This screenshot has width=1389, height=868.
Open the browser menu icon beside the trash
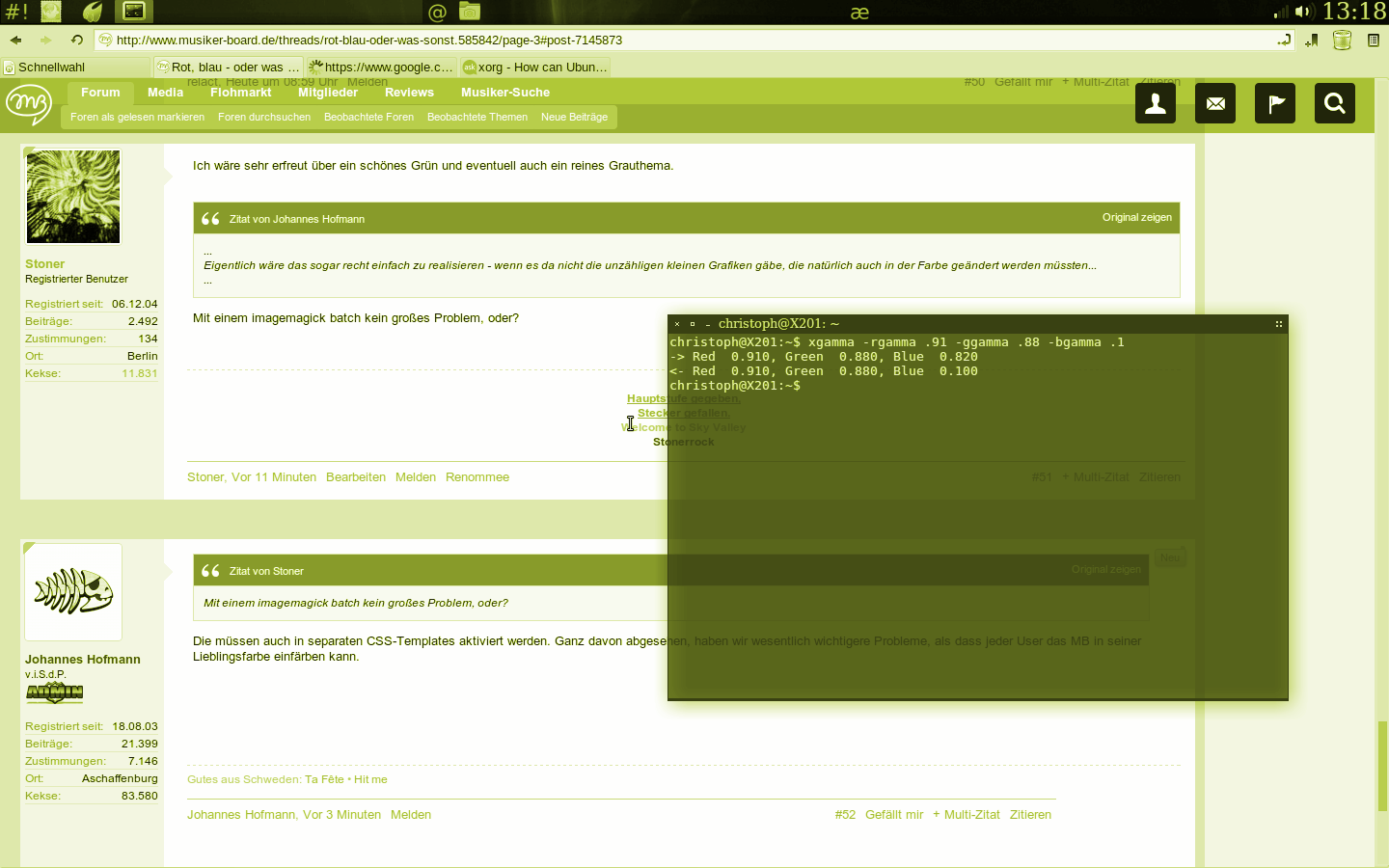[x=1374, y=41]
